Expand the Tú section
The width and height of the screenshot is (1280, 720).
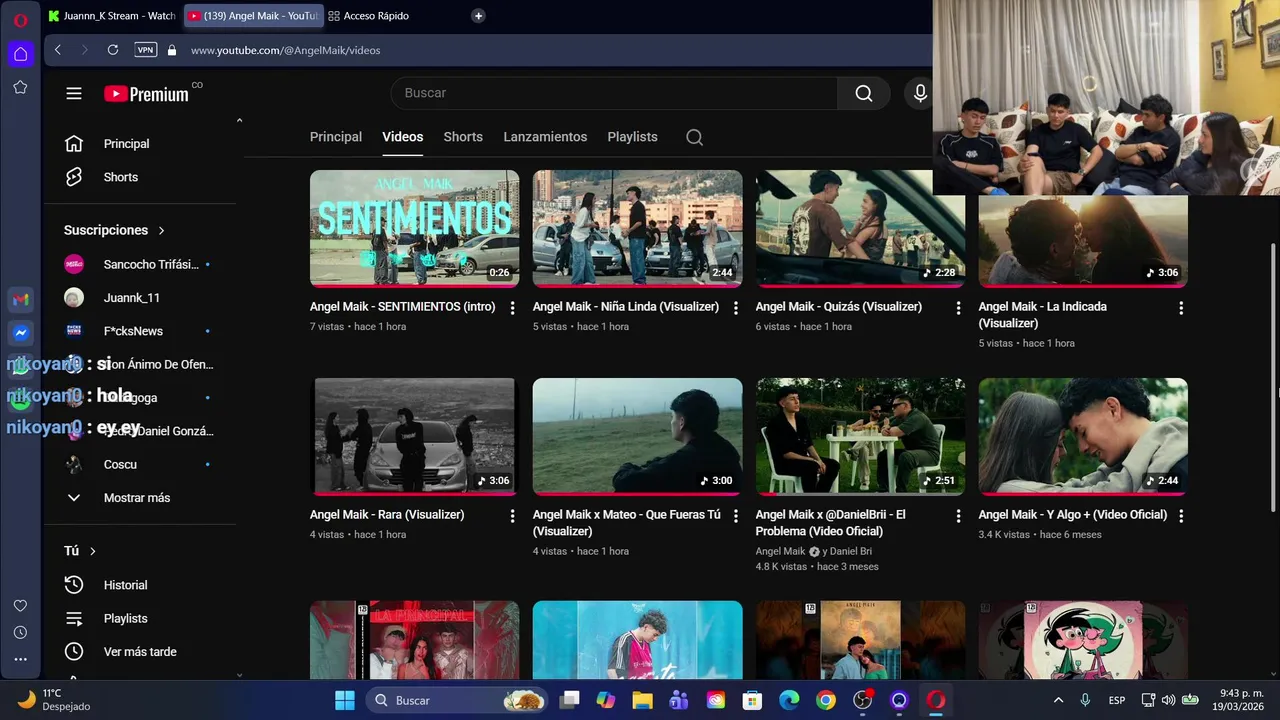[80, 551]
